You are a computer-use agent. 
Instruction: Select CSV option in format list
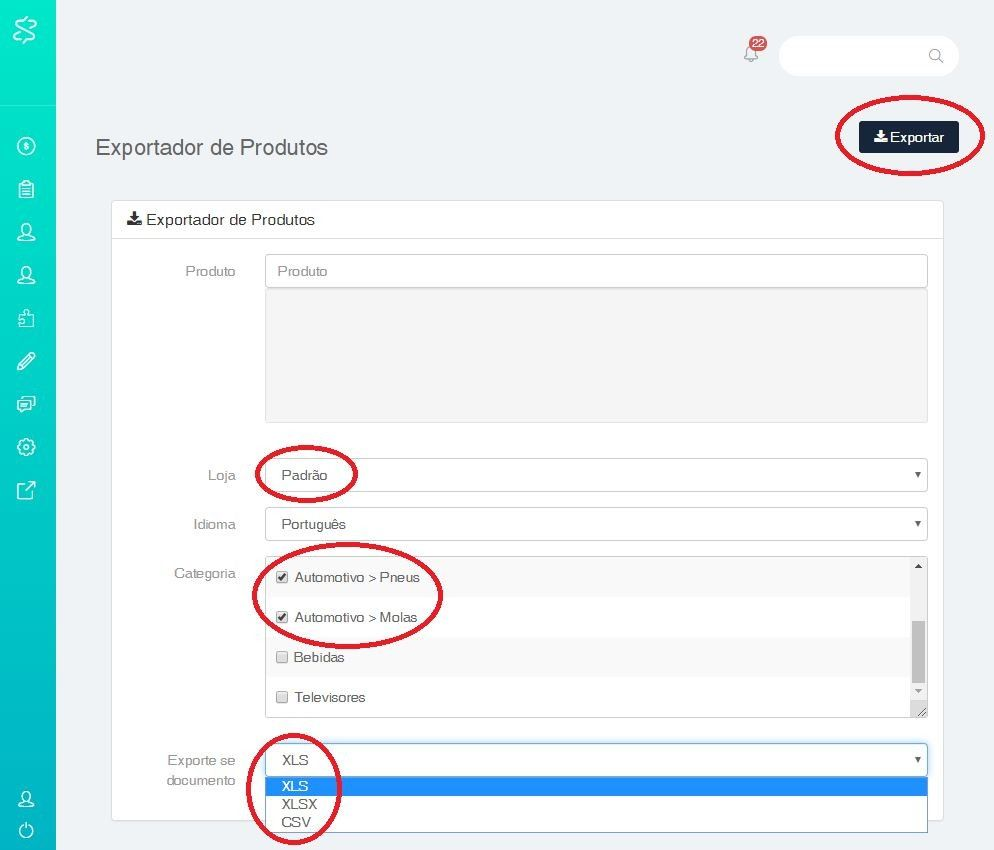click(x=596, y=822)
